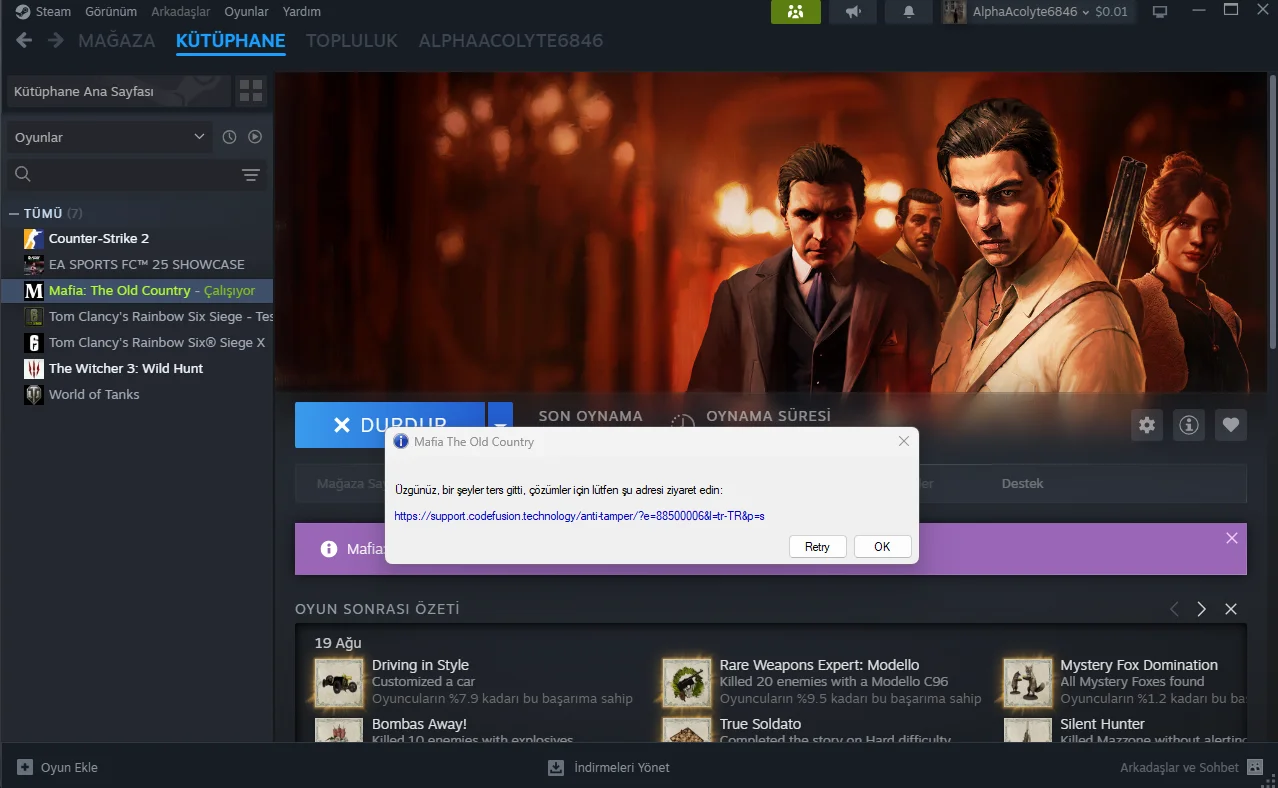Switch to the MAĞAZA tab
Viewport: 1278px width, 788px height.
(x=116, y=41)
